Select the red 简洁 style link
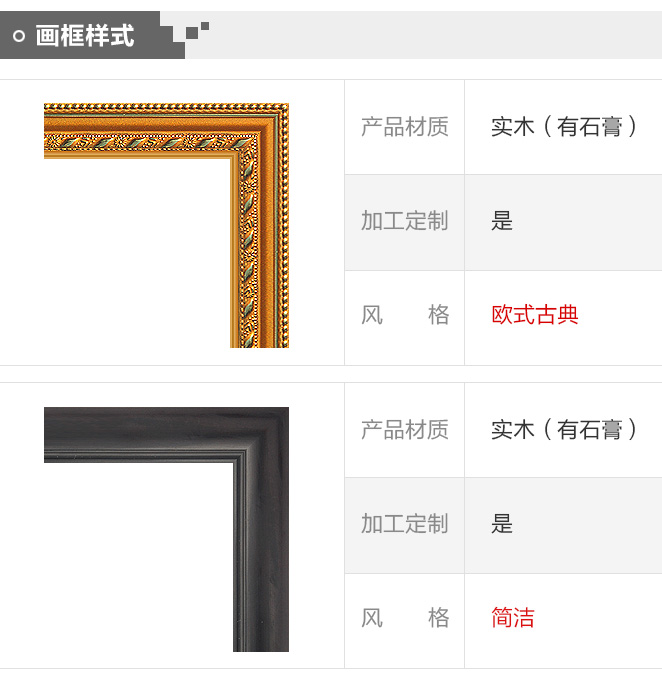Screen dimensions: 662x685 click(x=513, y=618)
